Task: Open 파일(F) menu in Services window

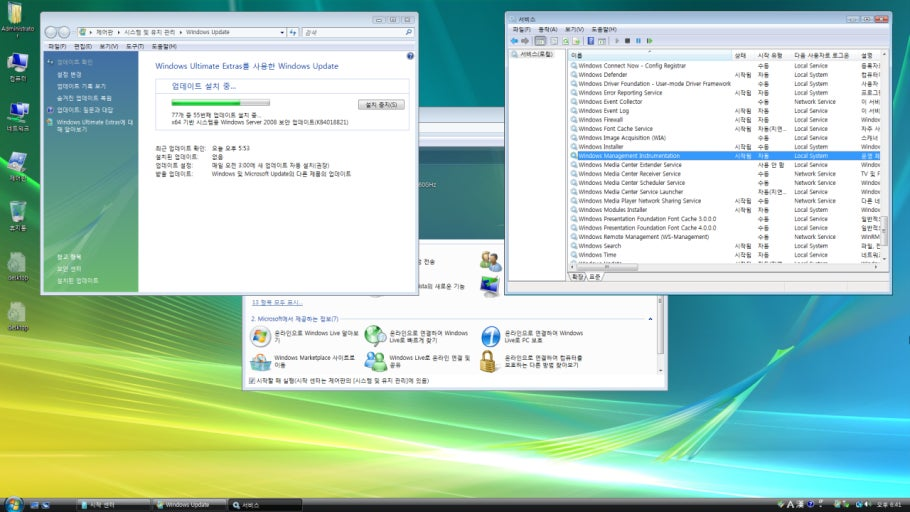Action: pos(521,29)
